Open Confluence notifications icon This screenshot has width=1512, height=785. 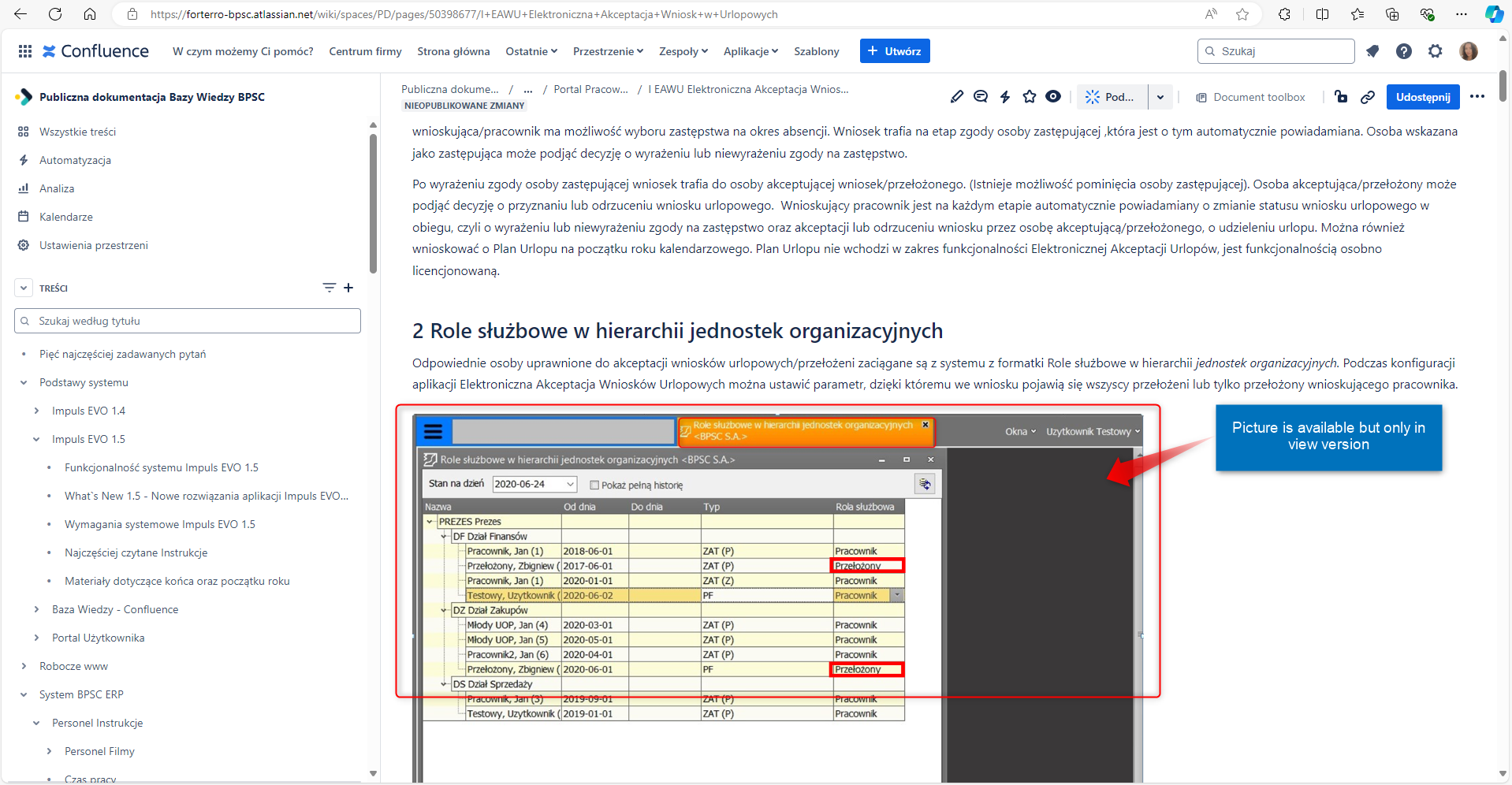(1372, 51)
